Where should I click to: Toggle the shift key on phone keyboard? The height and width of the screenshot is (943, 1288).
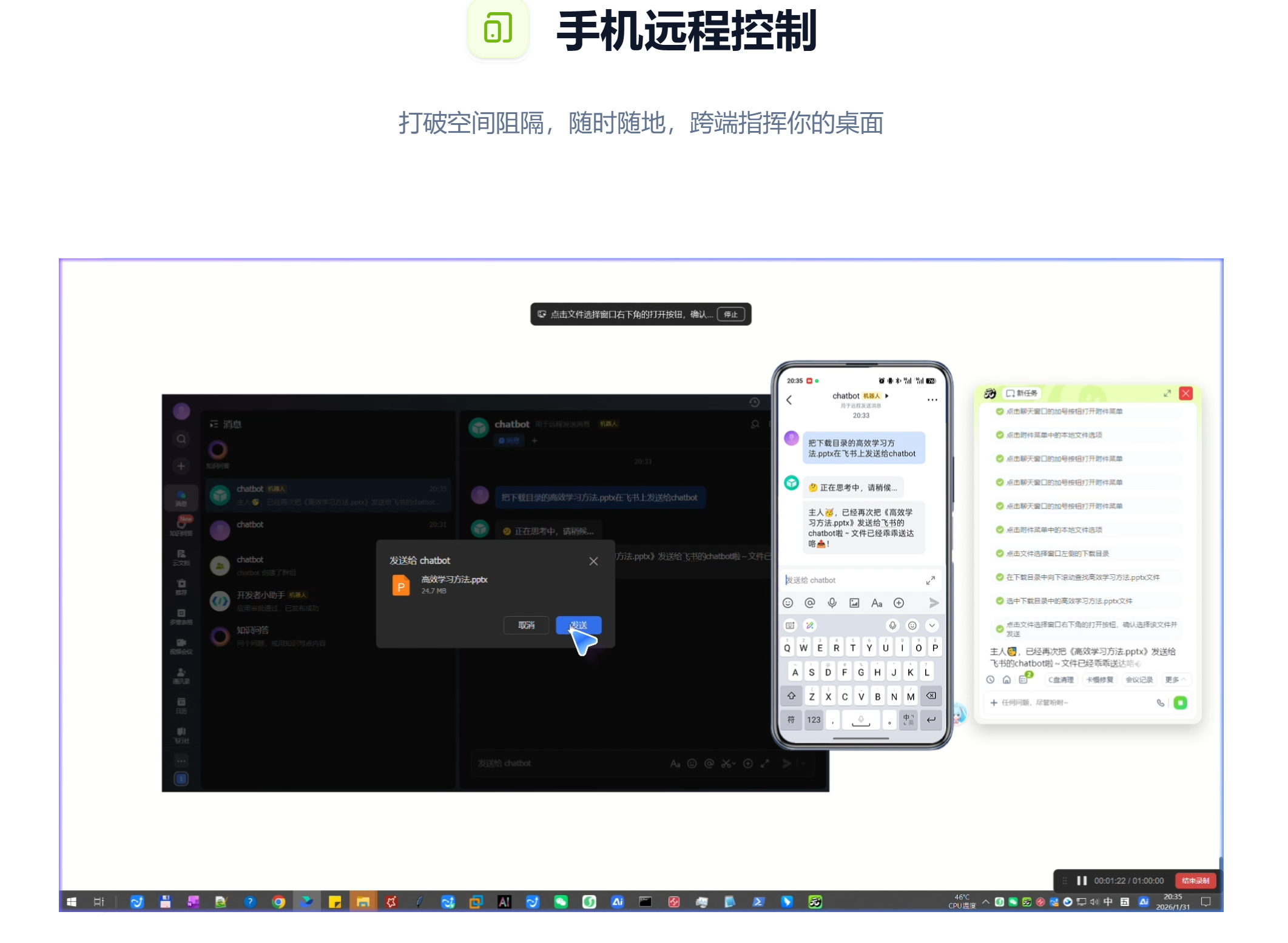tap(791, 696)
